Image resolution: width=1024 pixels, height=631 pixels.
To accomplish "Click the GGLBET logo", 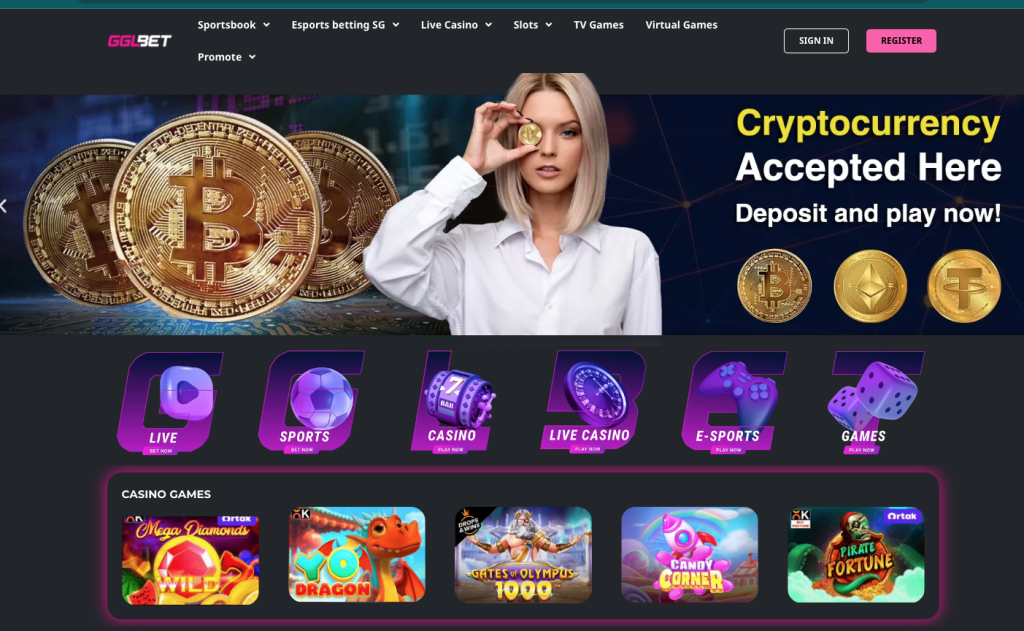I will click(x=139, y=40).
